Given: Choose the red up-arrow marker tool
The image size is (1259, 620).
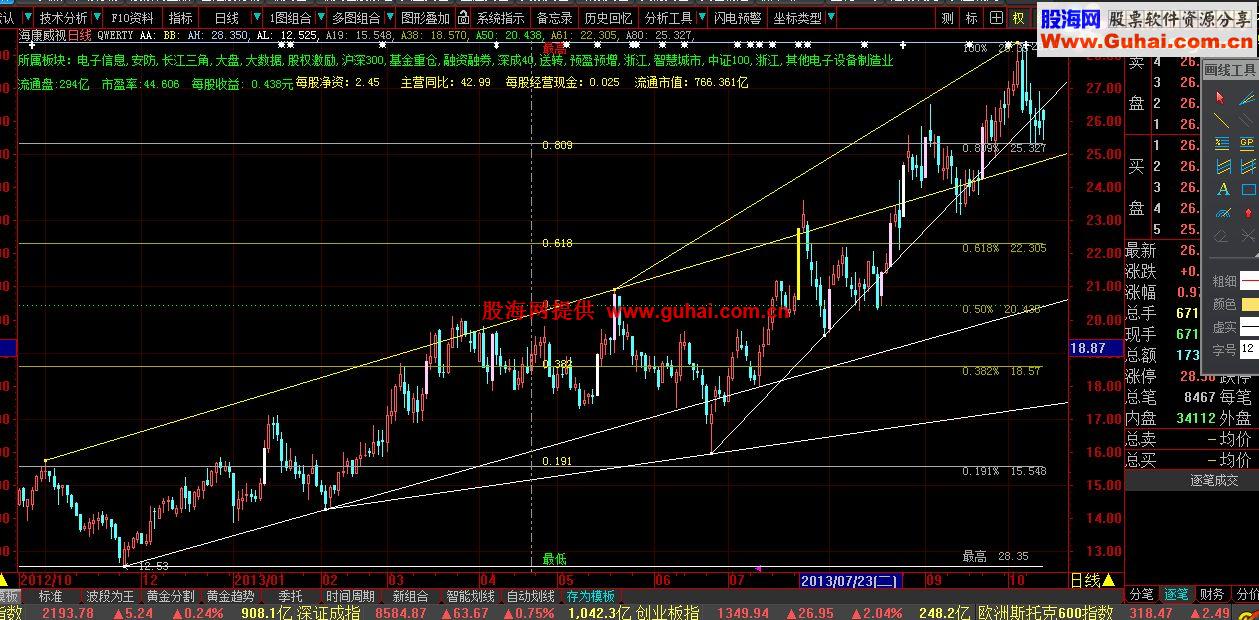Looking at the screenshot, I should pyautogui.click(x=1247, y=212).
